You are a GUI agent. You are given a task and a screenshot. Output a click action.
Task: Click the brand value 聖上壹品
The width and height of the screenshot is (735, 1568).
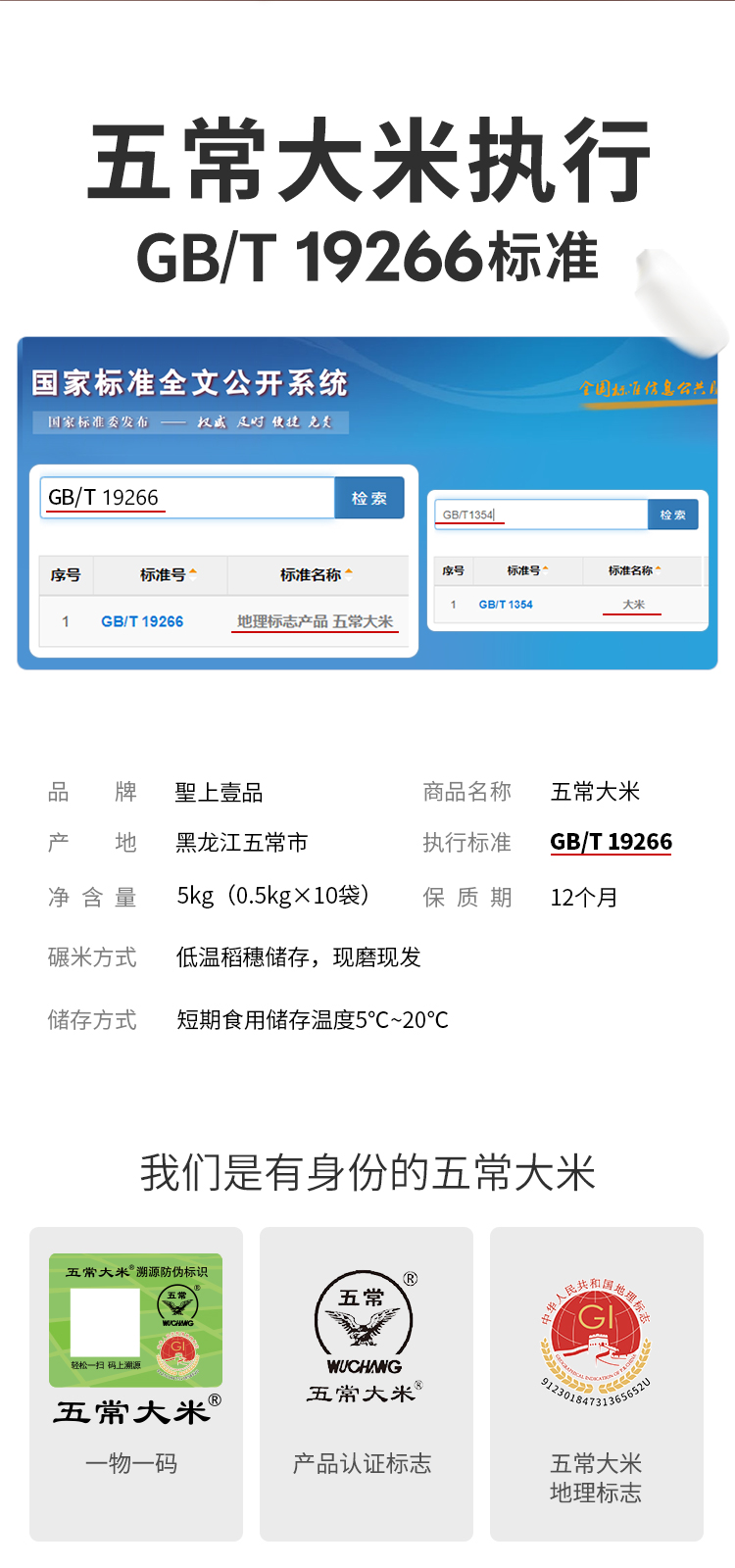(x=220, y=792)
